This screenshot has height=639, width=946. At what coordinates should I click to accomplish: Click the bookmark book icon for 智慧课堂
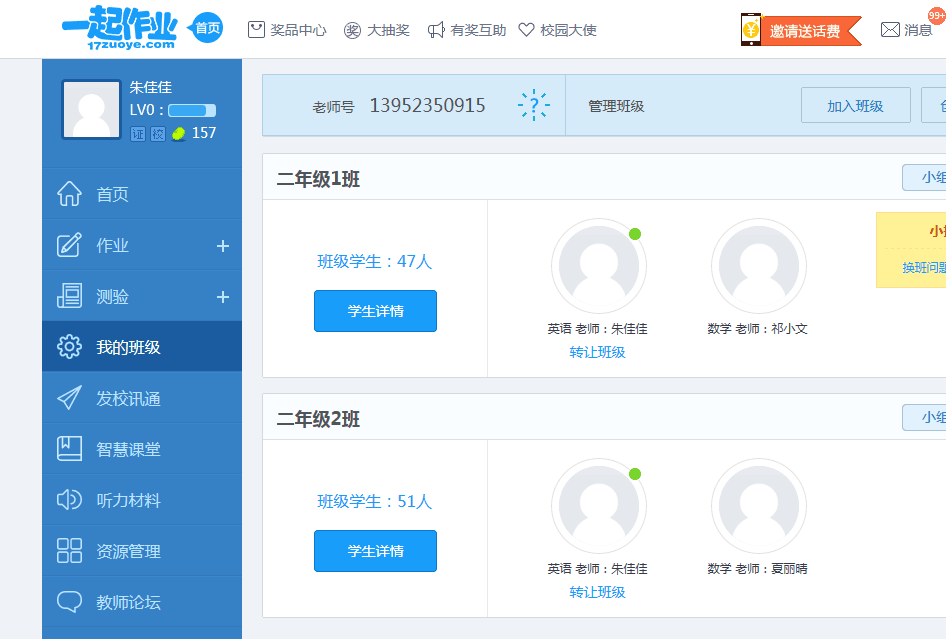(69, 448)
